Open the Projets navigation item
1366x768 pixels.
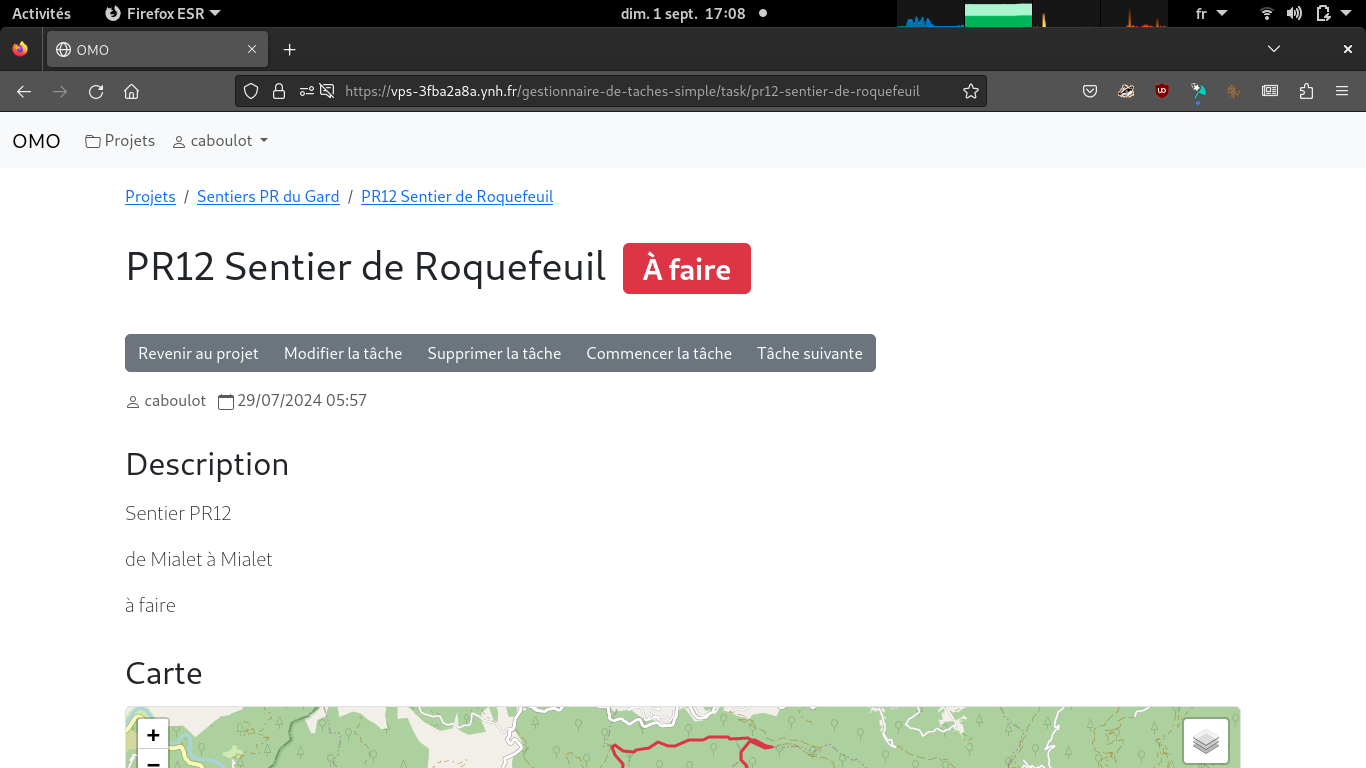(x=120, y=141)
